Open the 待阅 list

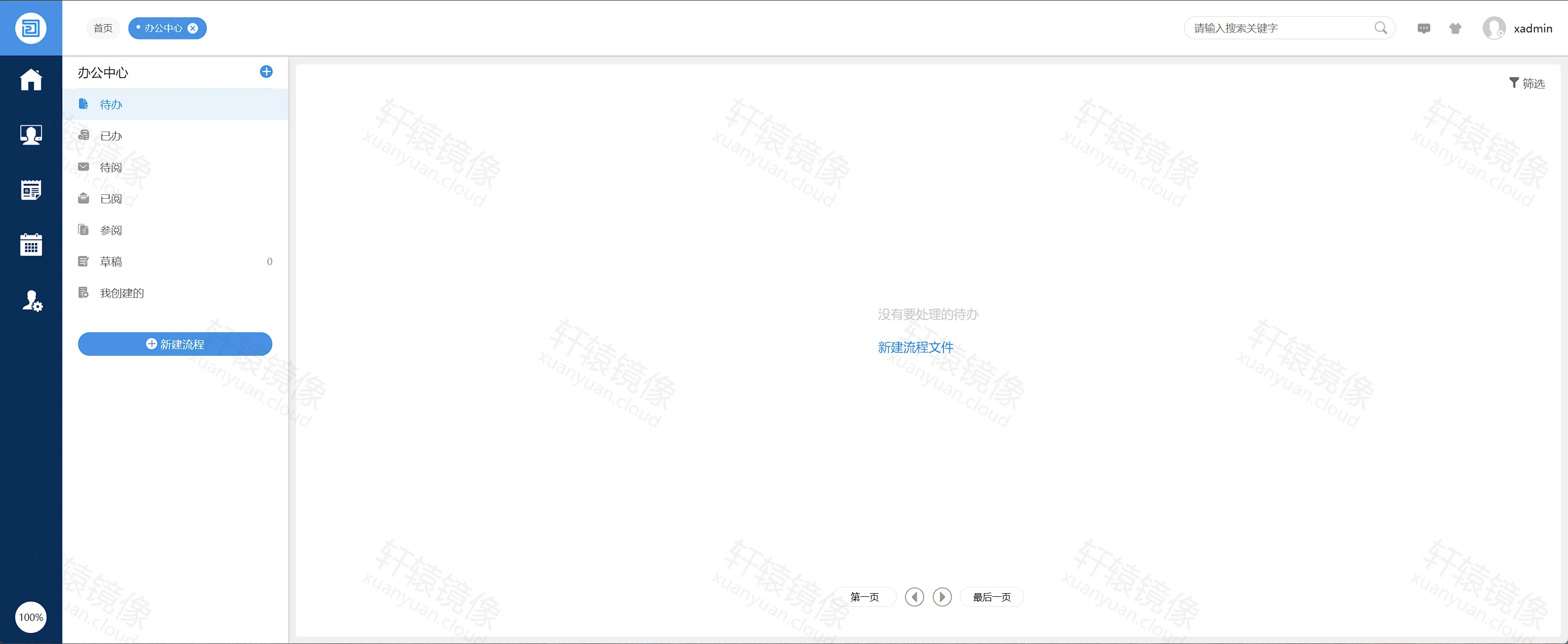[175, 167]
